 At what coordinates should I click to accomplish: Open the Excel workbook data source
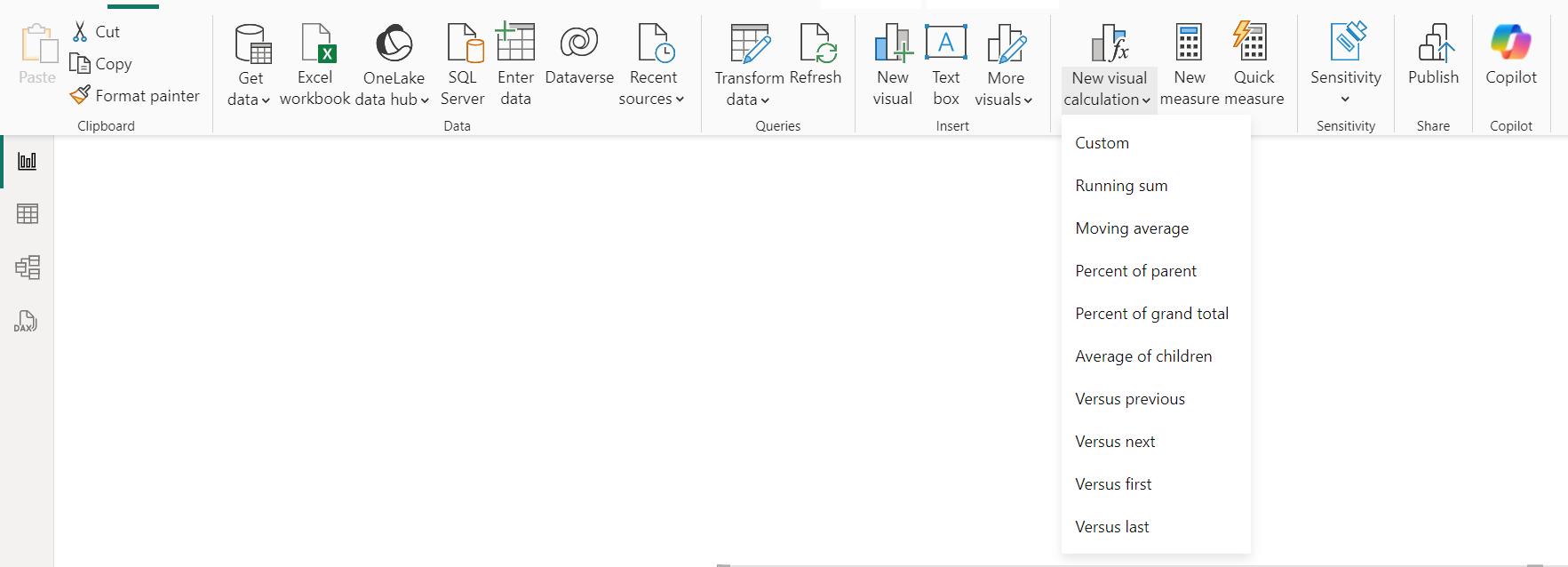pos(315,65)
